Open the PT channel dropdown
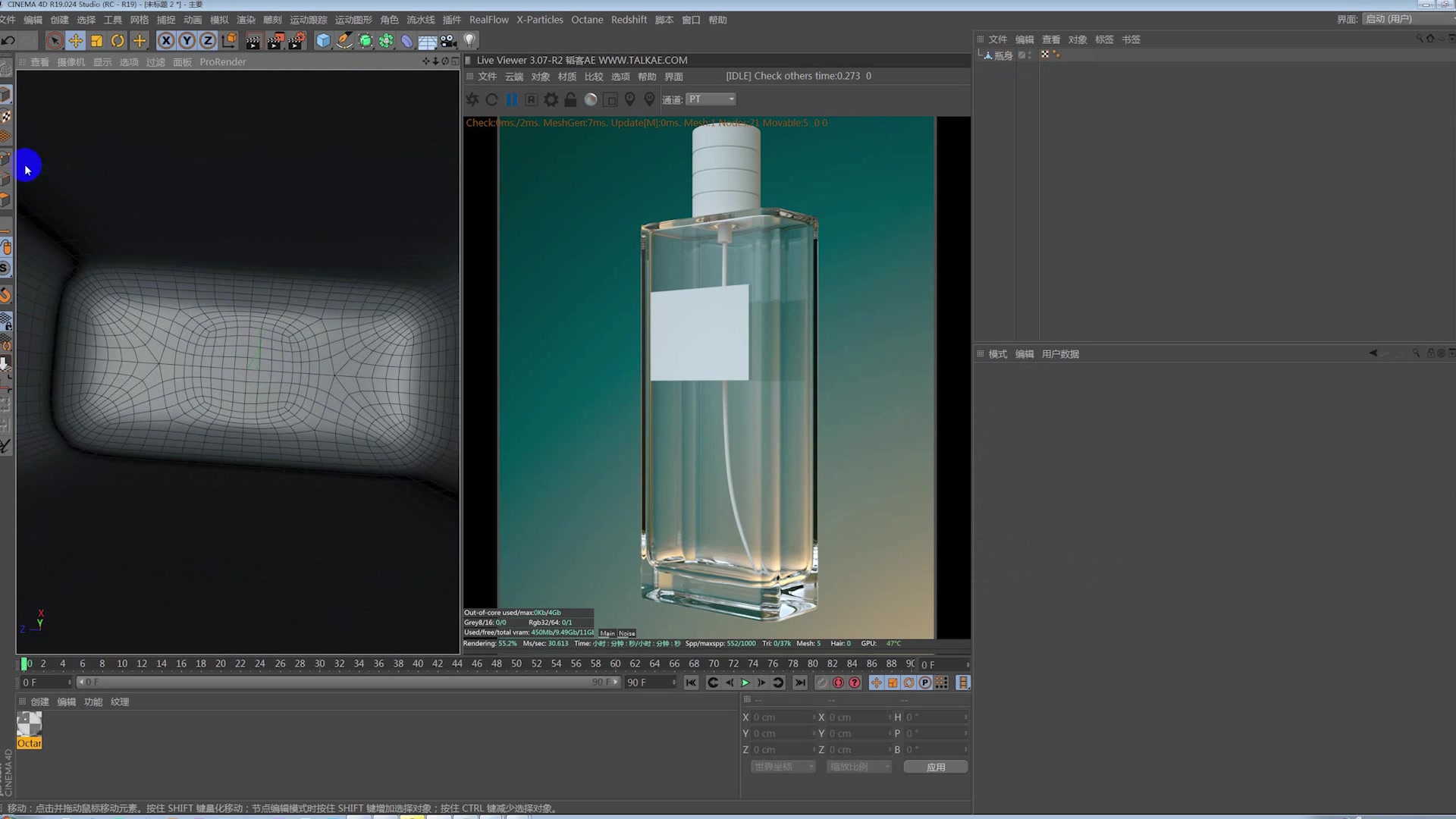Viewport: 1456px width, 819px height. tap(710, 99)
